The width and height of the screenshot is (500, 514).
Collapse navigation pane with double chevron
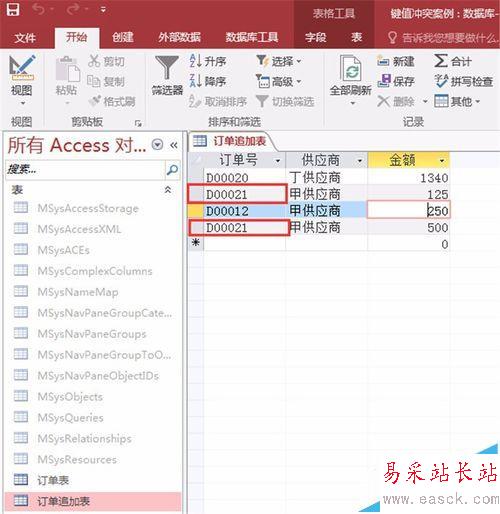click(x=174, y=145)
